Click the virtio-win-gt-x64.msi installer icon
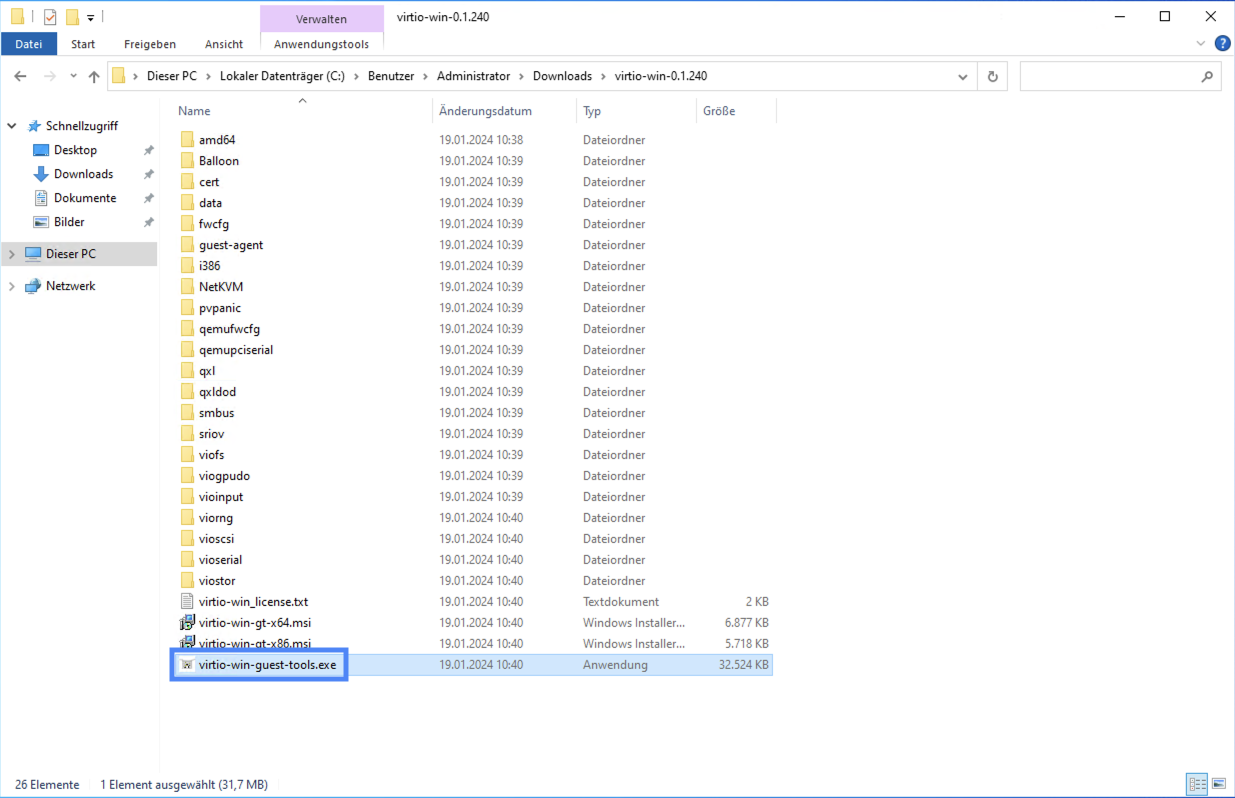Viewport: 1235px width, 798px height. coord(187,623)
